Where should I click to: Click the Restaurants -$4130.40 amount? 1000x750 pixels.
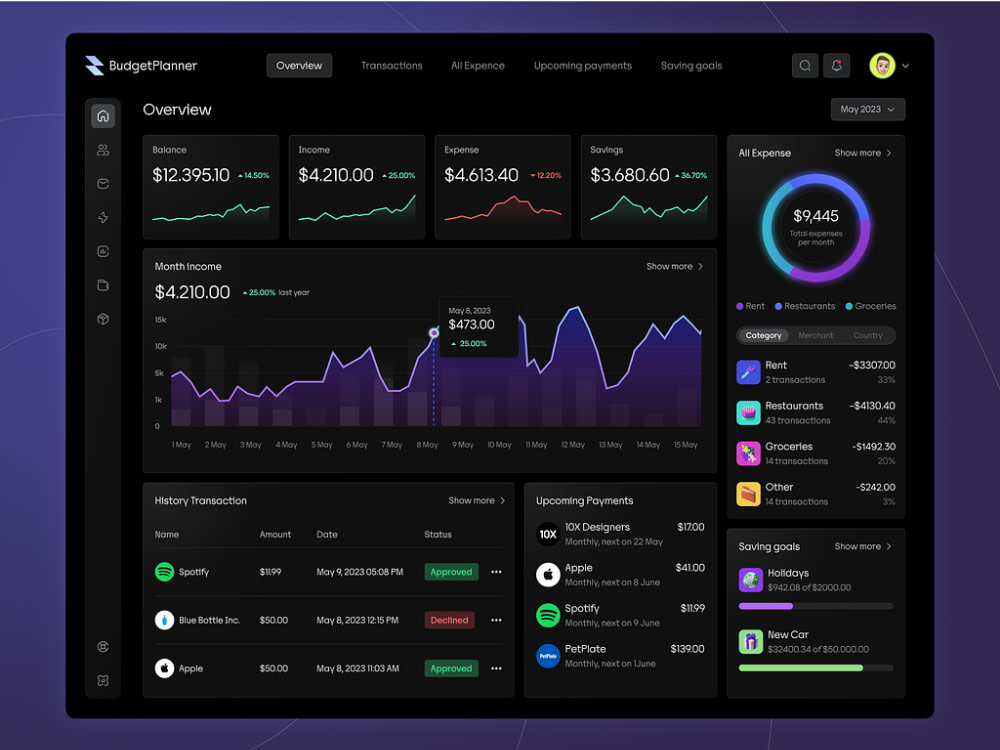point(871,406)
